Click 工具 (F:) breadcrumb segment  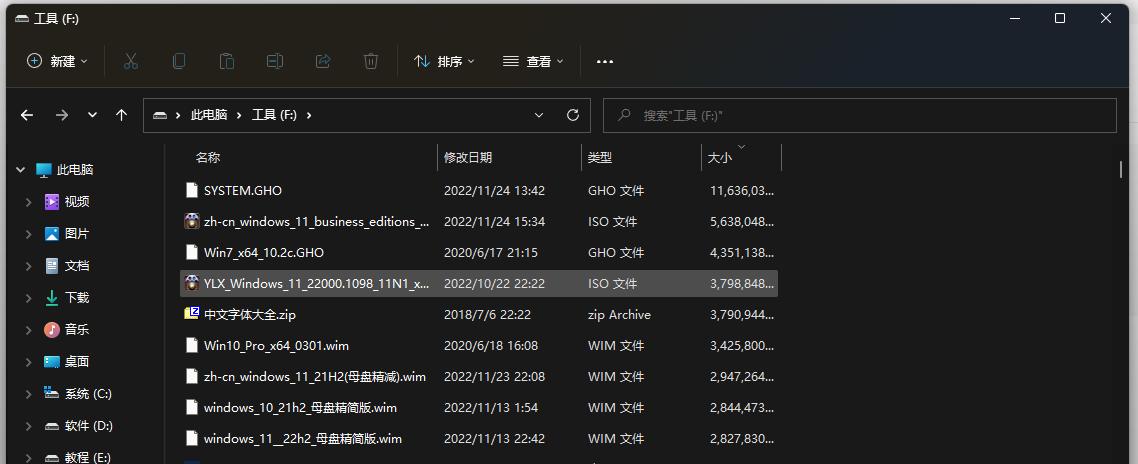pyautogui.click(x=274, y=115)
